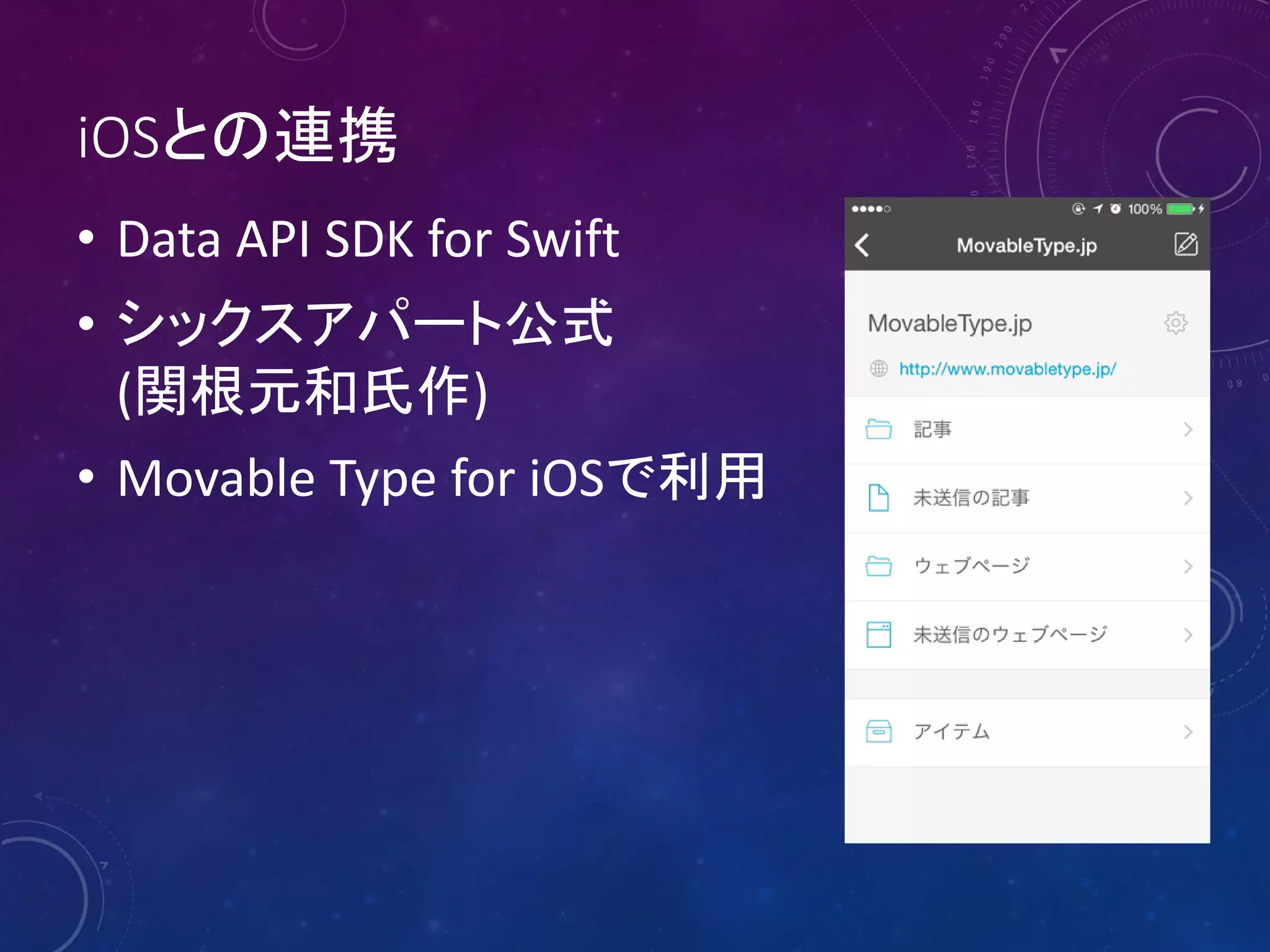The width and height of the screenshot is (1270, 952).
Task: Expand the アイテム row chevron
Action: click(x=1188, y=732)
